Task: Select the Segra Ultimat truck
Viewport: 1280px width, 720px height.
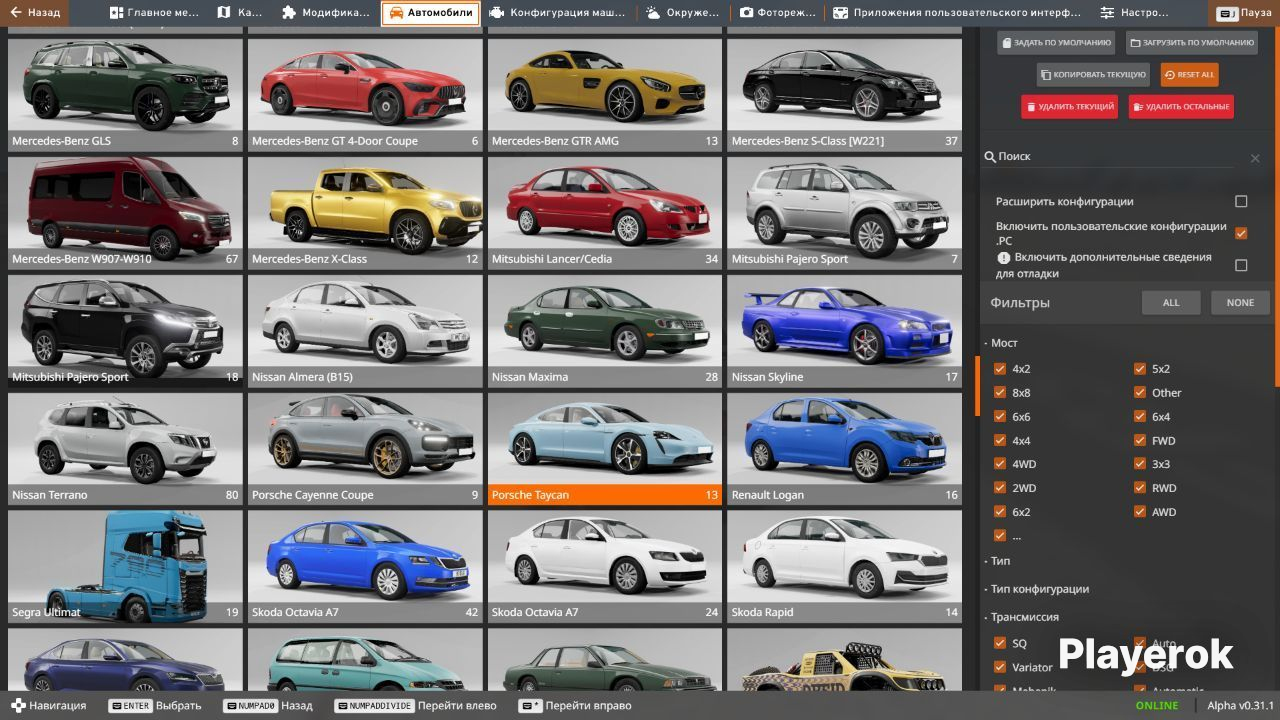Action: point(125,567)
